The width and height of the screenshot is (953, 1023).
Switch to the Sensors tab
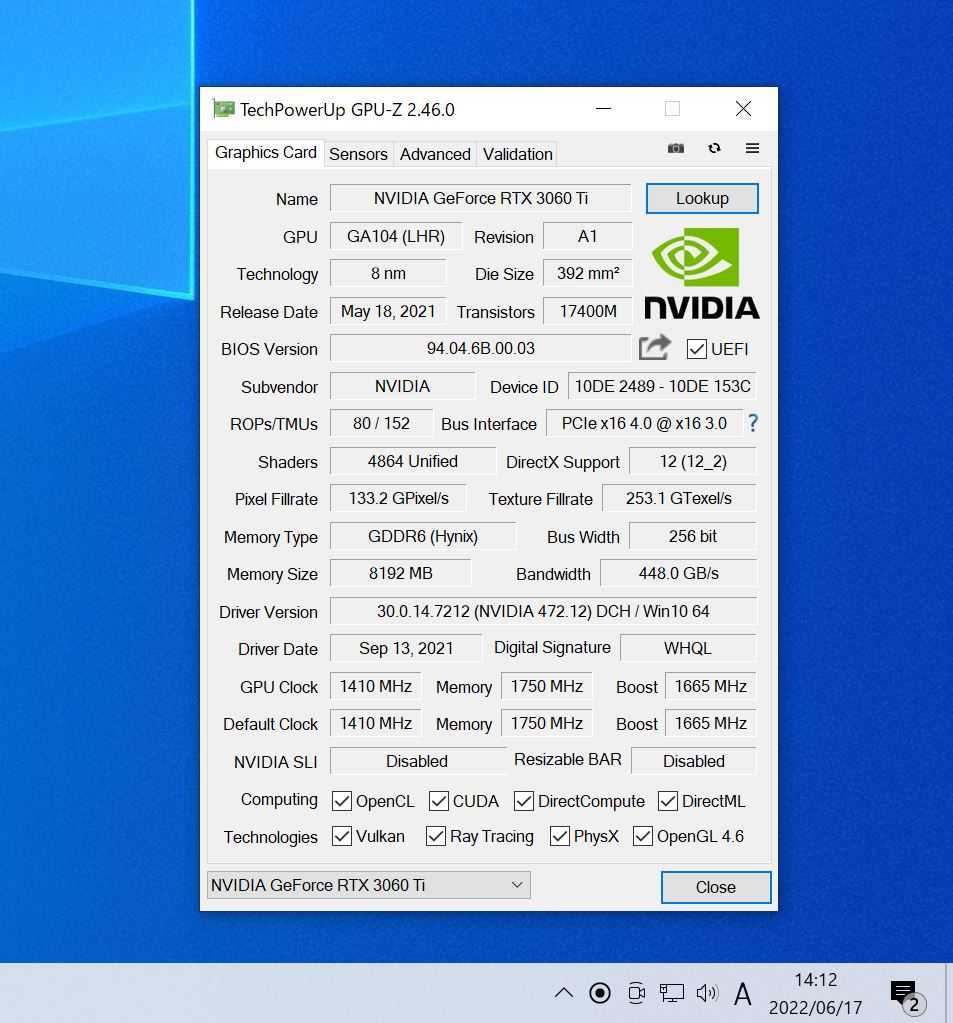pos(358,155)
